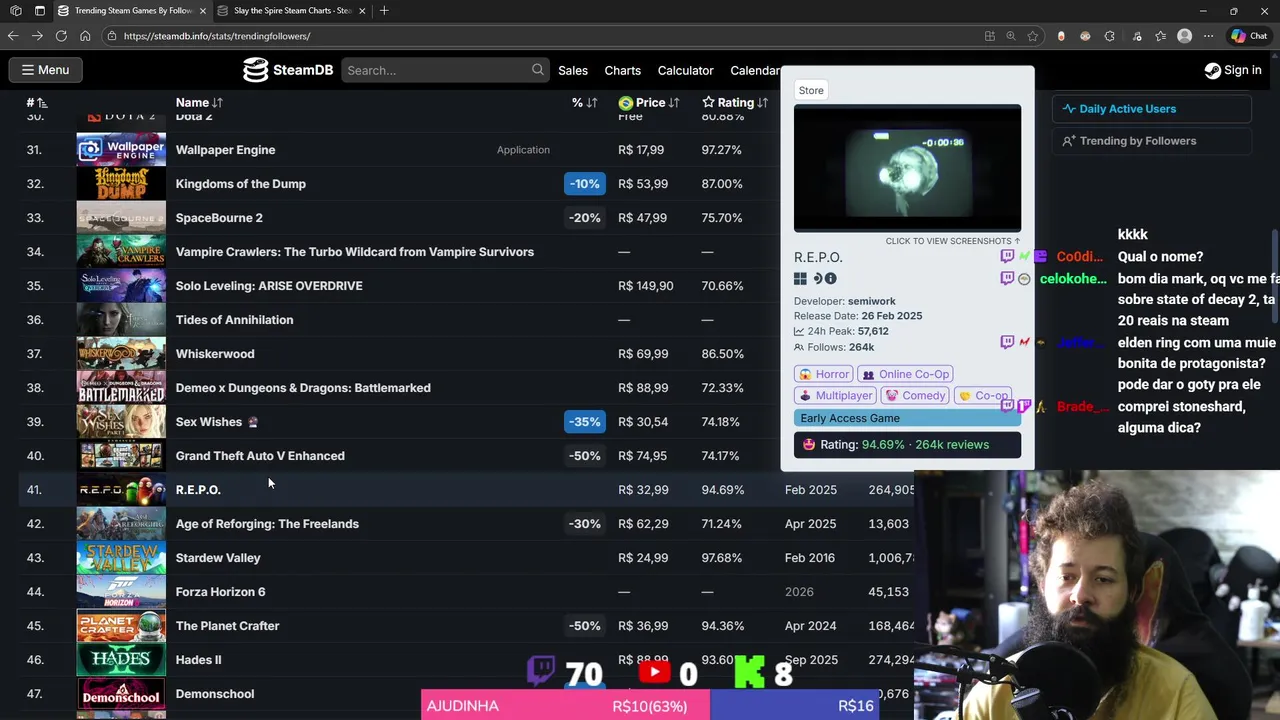Sign in through Steam
The height and width of the screenshot is (720, 1280).
coord(1232,70)
